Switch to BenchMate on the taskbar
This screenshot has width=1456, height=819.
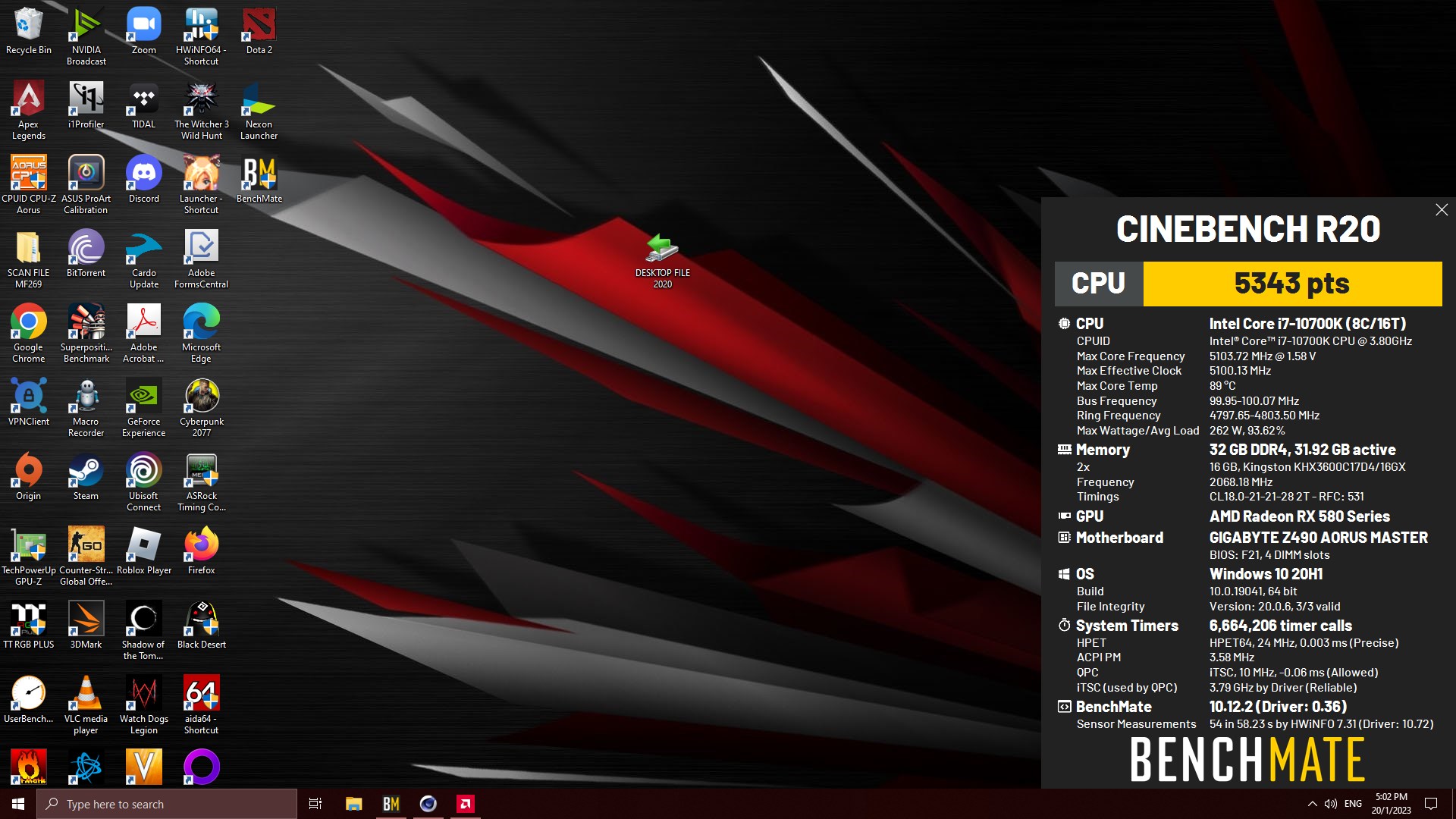pyautogui.click(x=391, y=804)
